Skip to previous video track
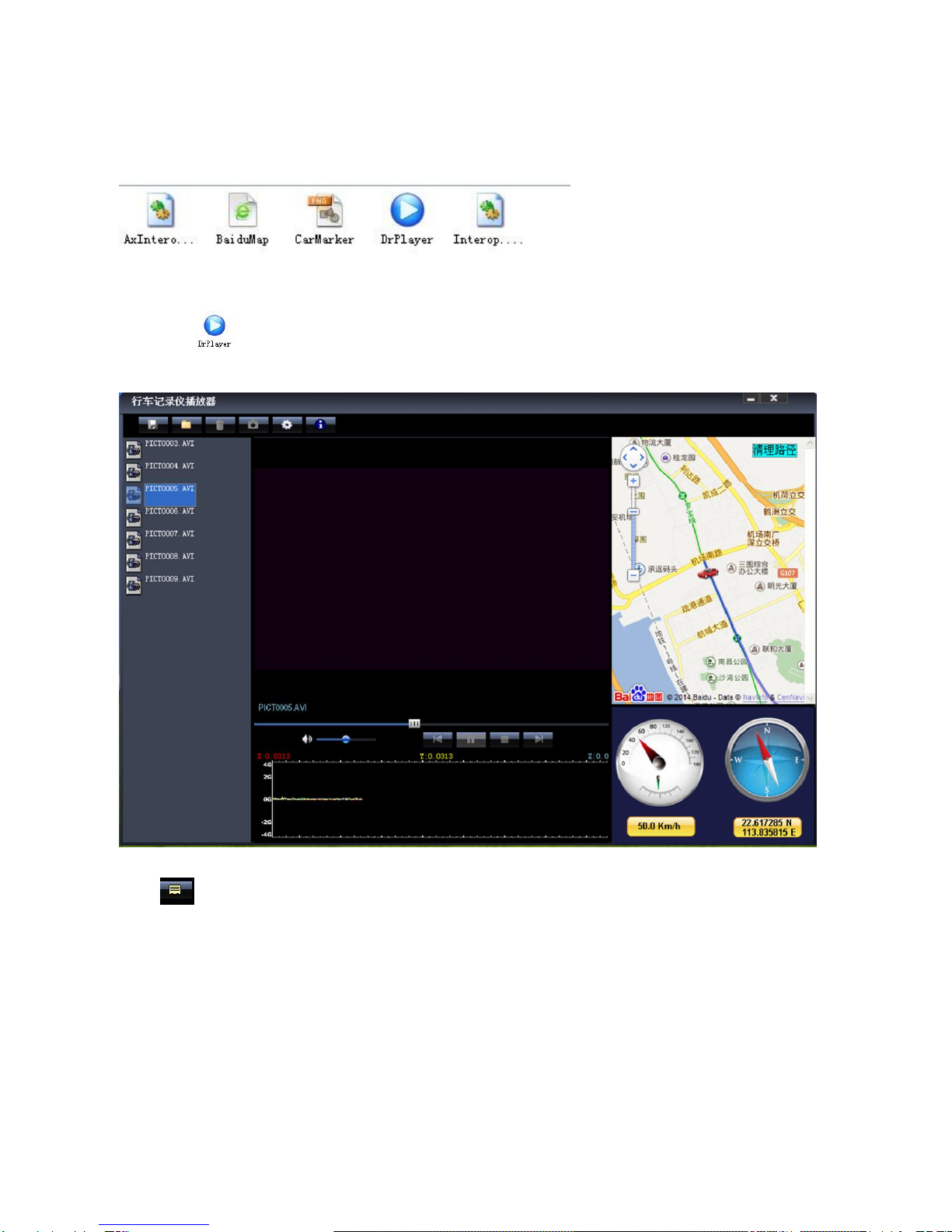The width and height of the screenshot is (952, 1232). point(438,739)
